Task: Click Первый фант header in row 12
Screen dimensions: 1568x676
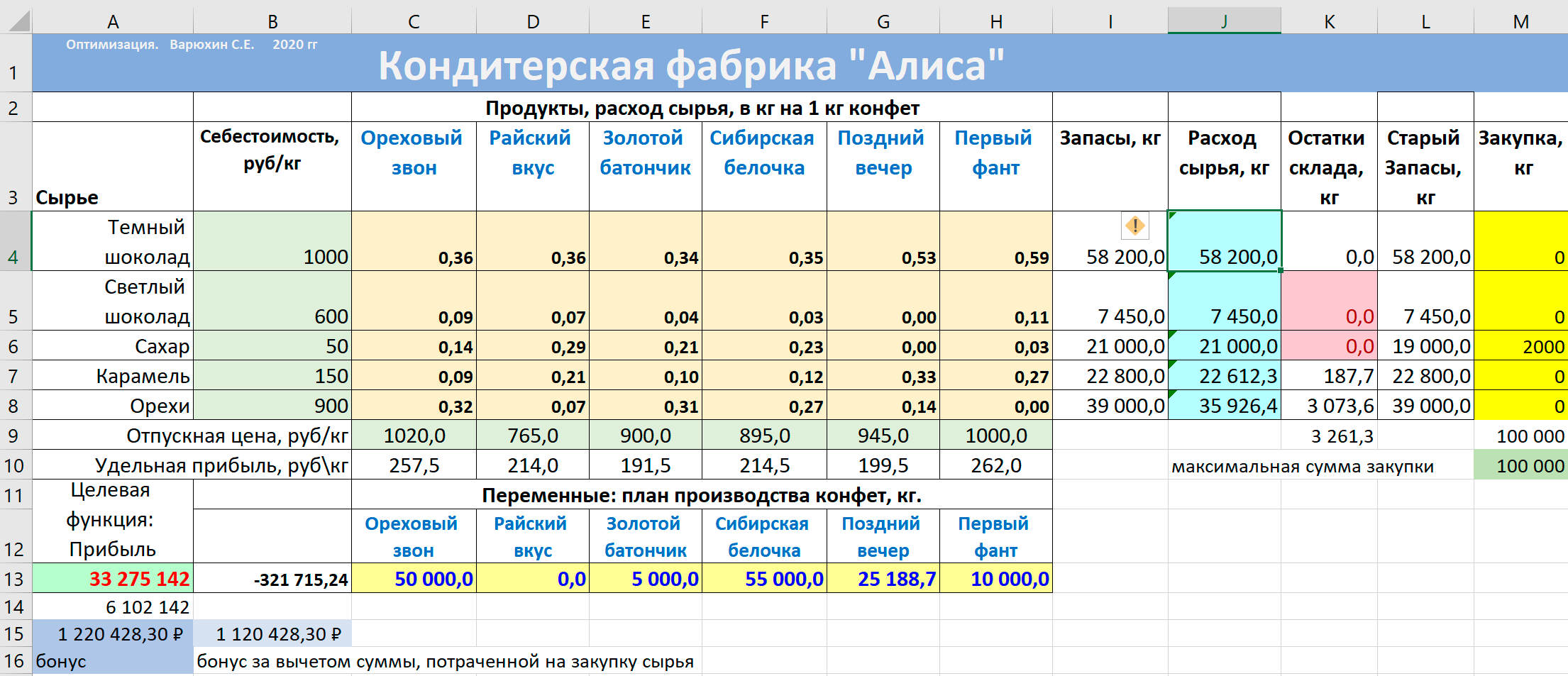Action: (996, 536)
